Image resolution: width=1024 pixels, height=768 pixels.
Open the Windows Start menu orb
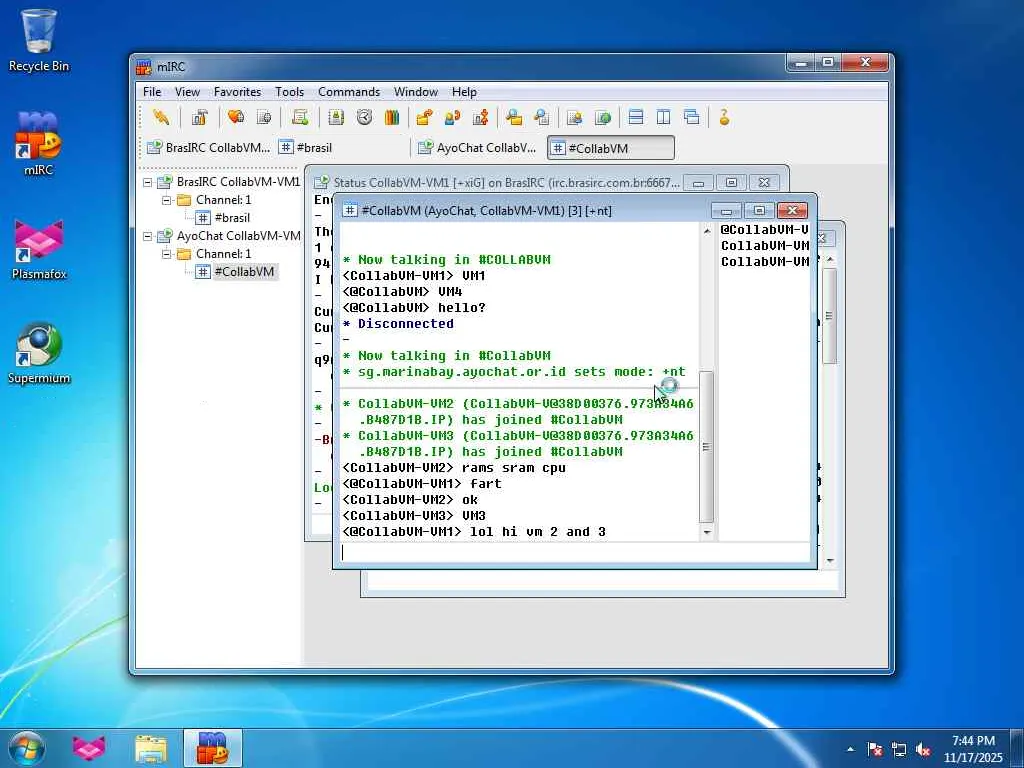(x=27, y=748)
